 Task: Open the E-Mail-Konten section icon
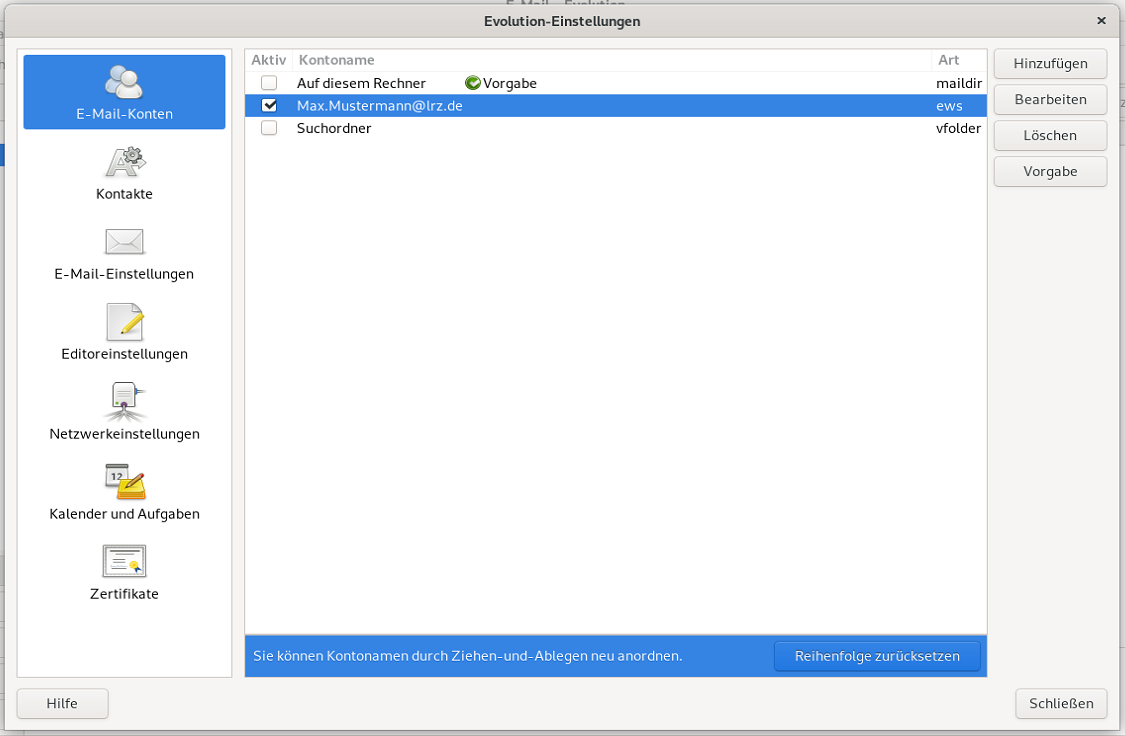[124, 82]
